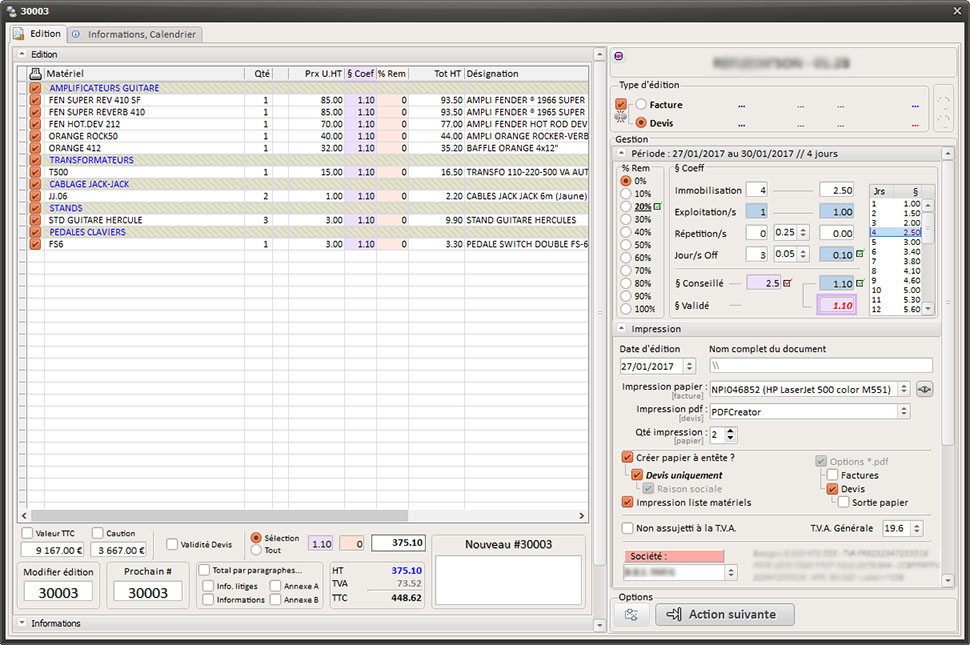
Task: Select the Facture radio button
Action: click(x=640, y=104)
